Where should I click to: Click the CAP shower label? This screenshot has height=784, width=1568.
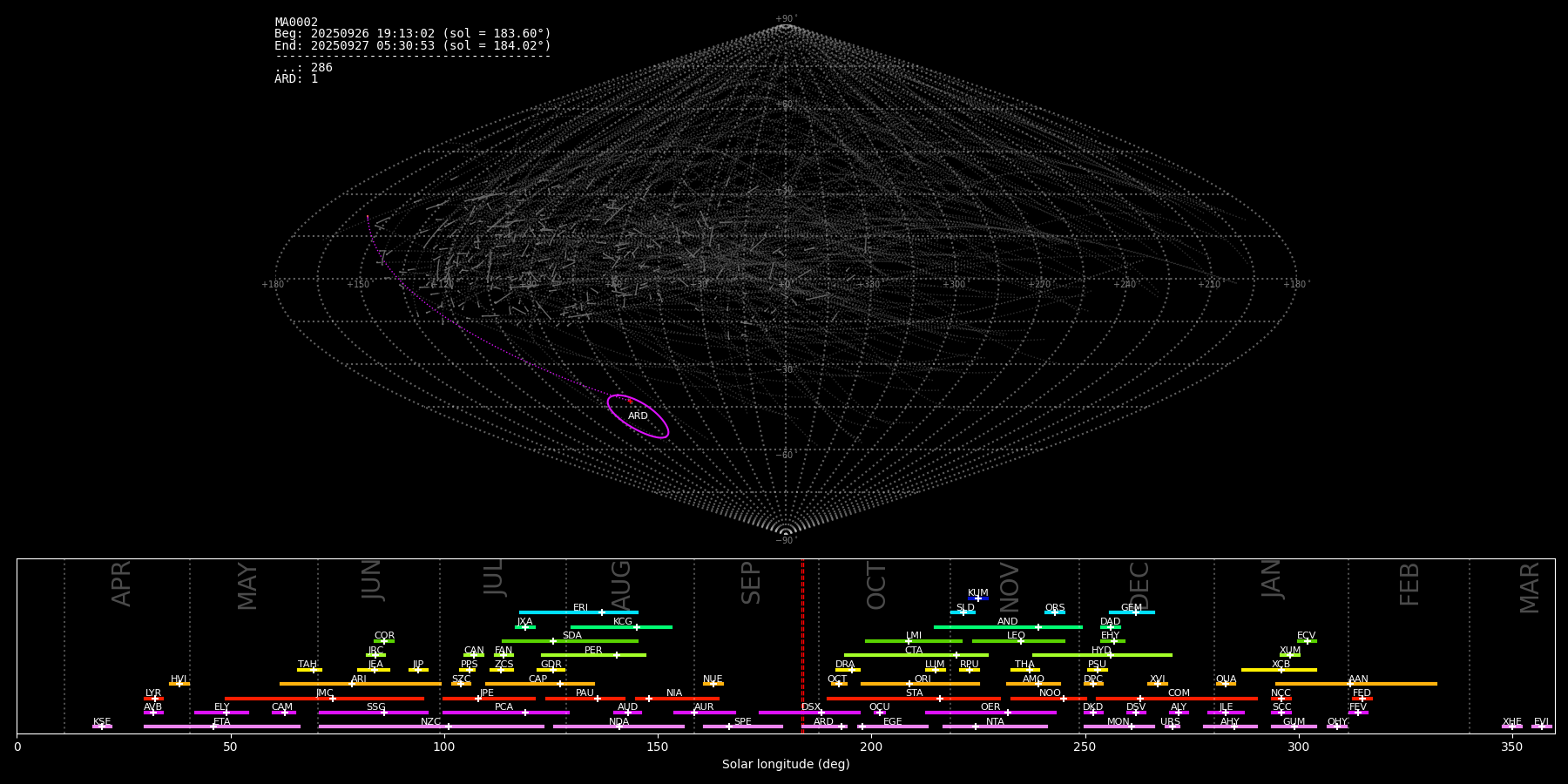coord(538,679)
